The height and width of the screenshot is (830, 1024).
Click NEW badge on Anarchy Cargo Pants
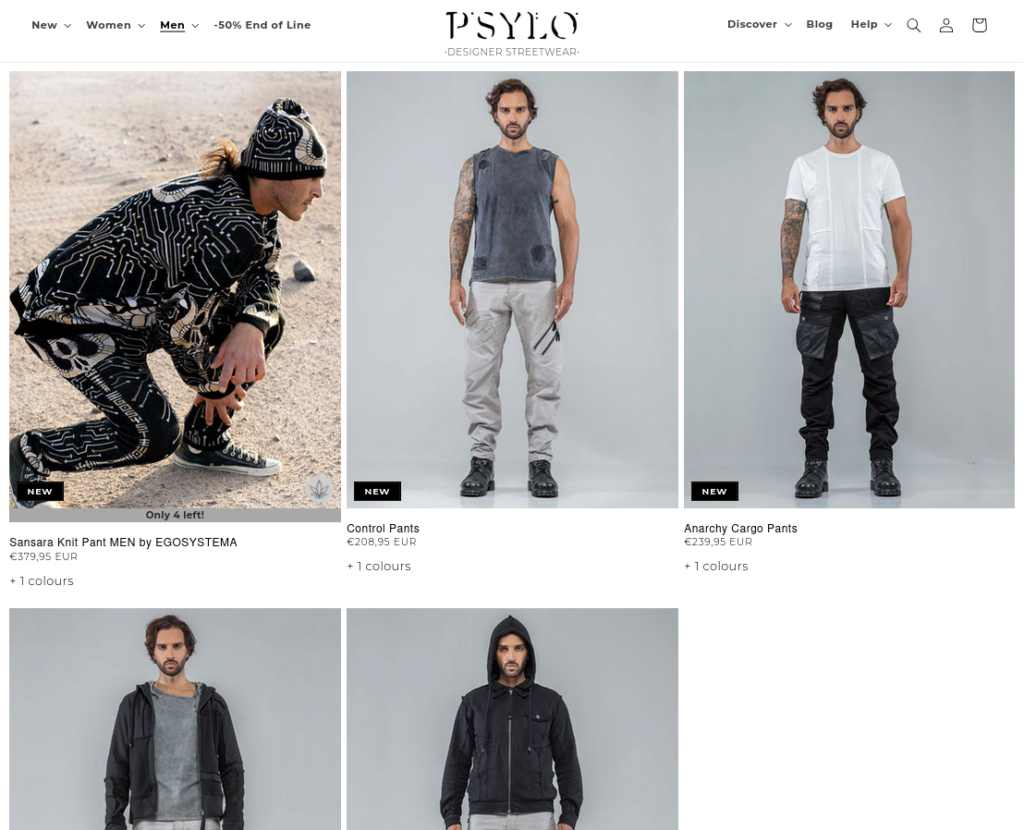[714, 491]
